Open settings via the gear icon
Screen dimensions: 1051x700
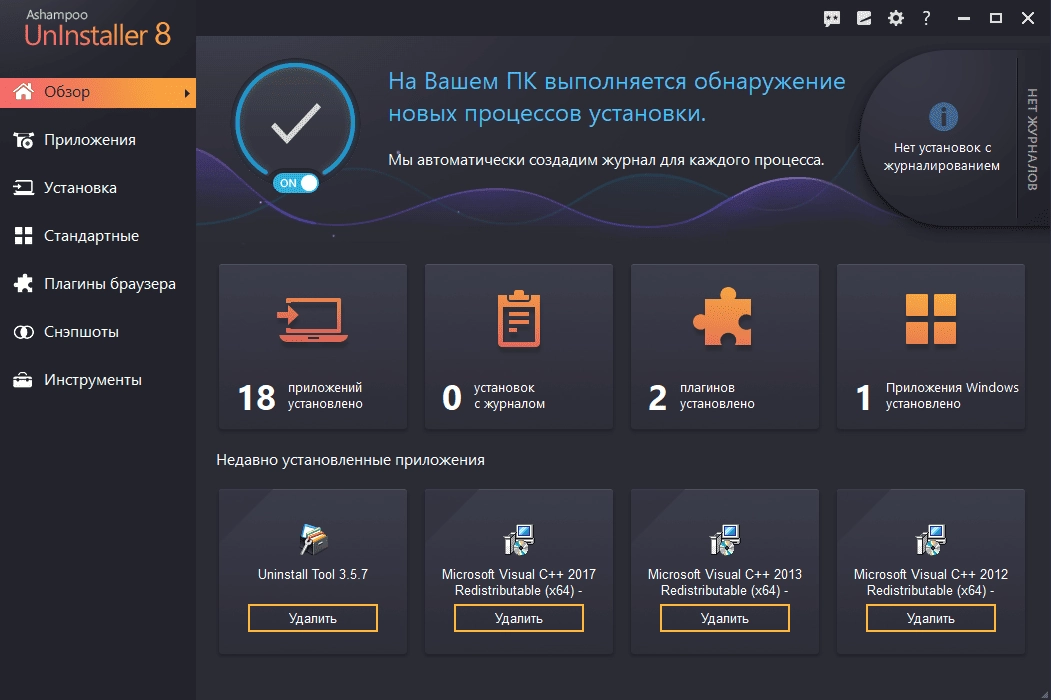click(895, 18)
